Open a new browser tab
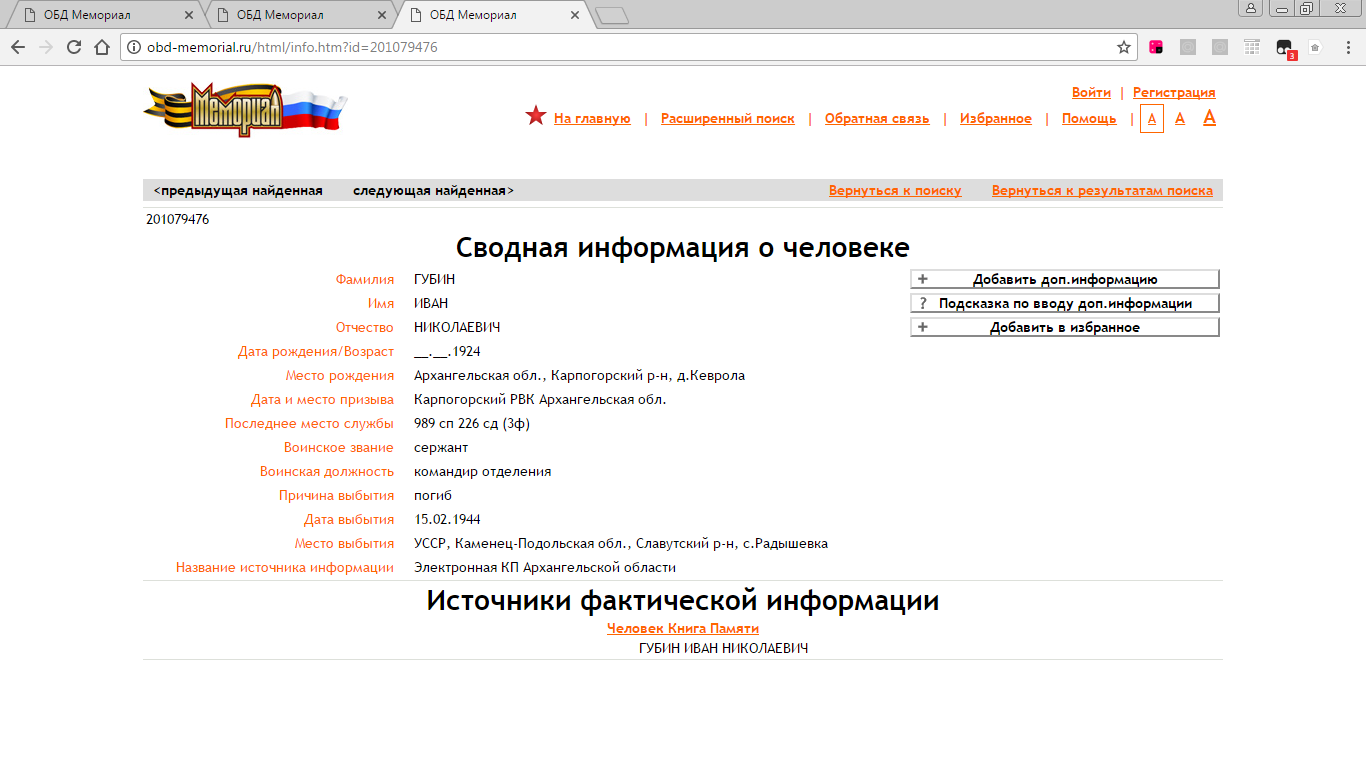The height and width of the screenshot is (768, 1366). point(611,15)
